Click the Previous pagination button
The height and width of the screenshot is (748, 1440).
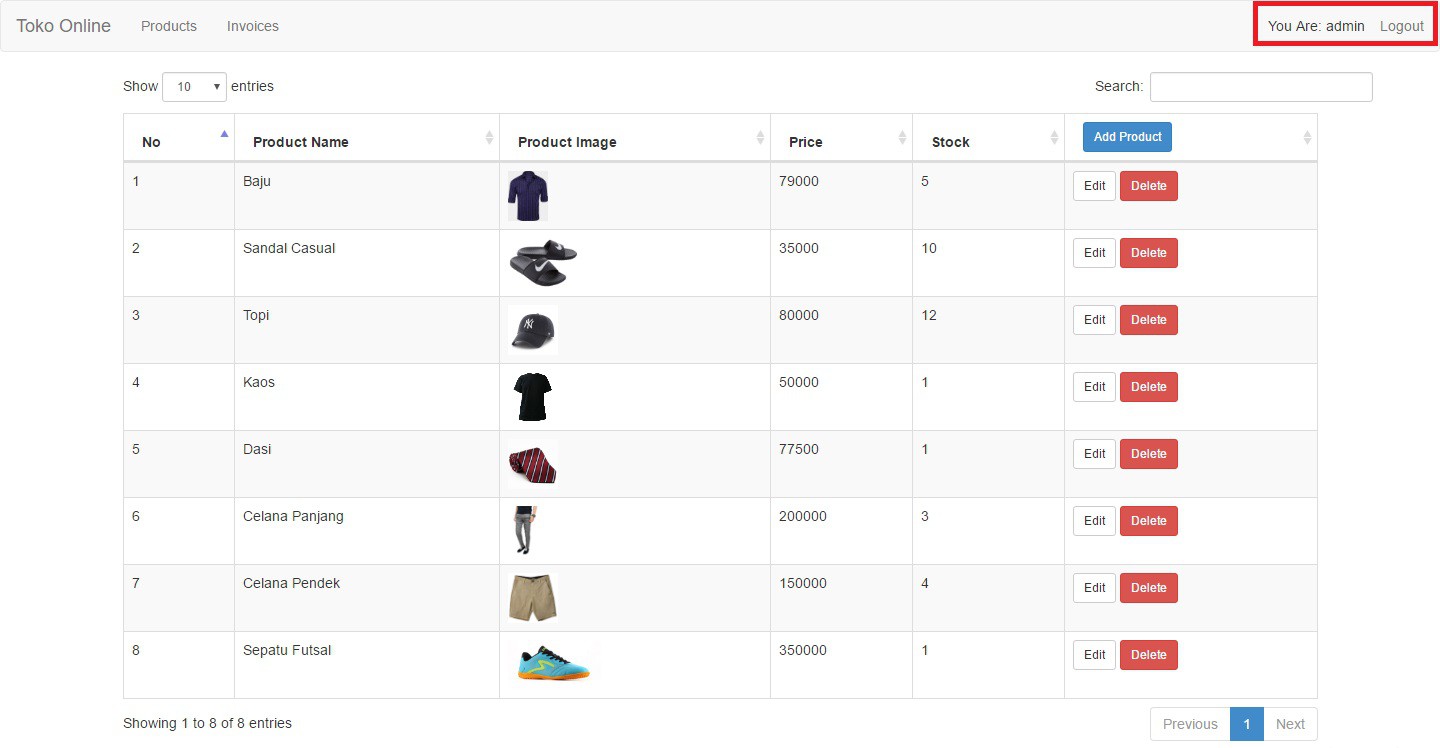(1190, 724)
